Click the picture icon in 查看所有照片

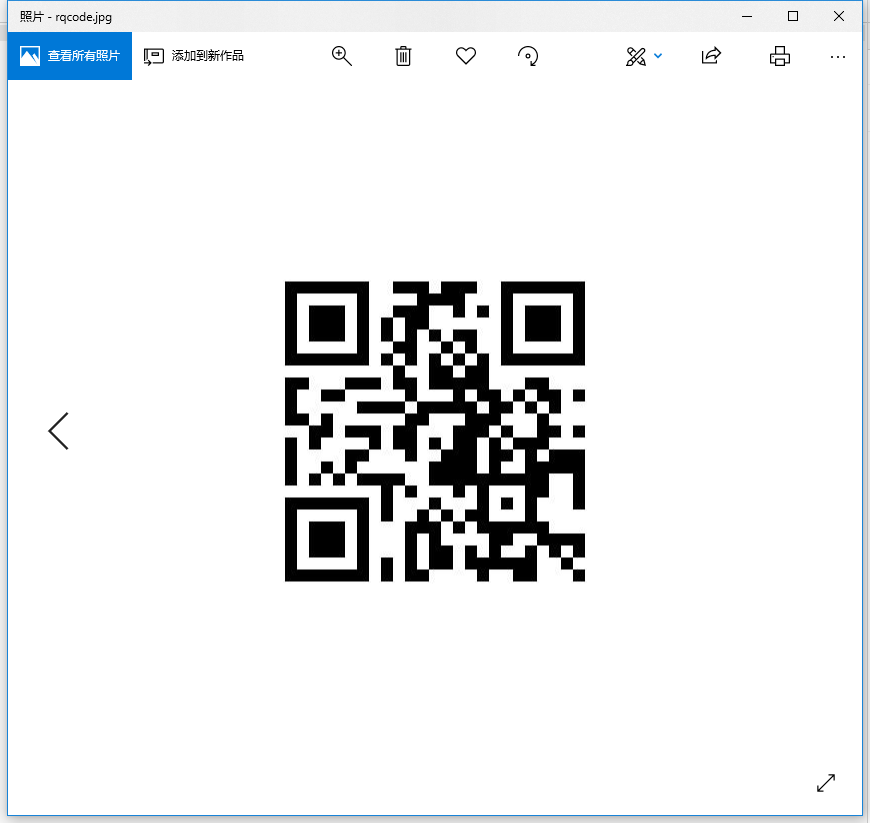[x=30, y=55]
